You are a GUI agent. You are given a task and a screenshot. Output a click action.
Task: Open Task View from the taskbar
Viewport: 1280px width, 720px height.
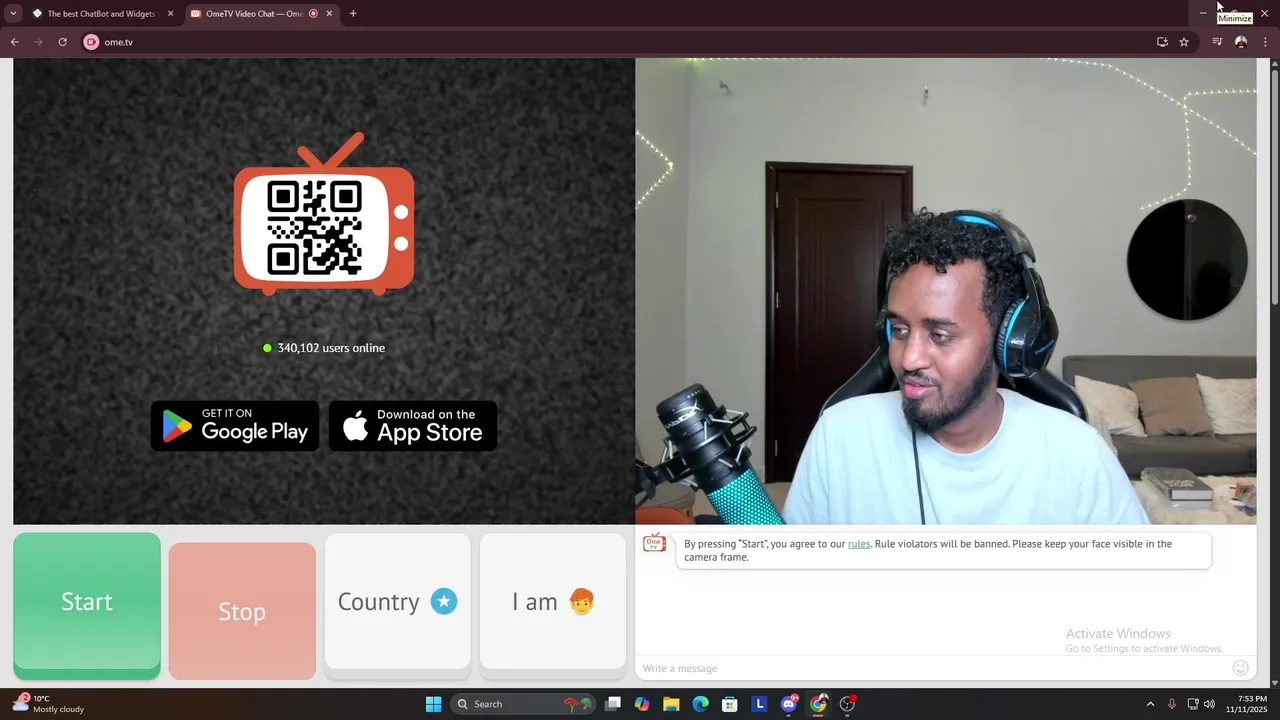pos(613,704)
